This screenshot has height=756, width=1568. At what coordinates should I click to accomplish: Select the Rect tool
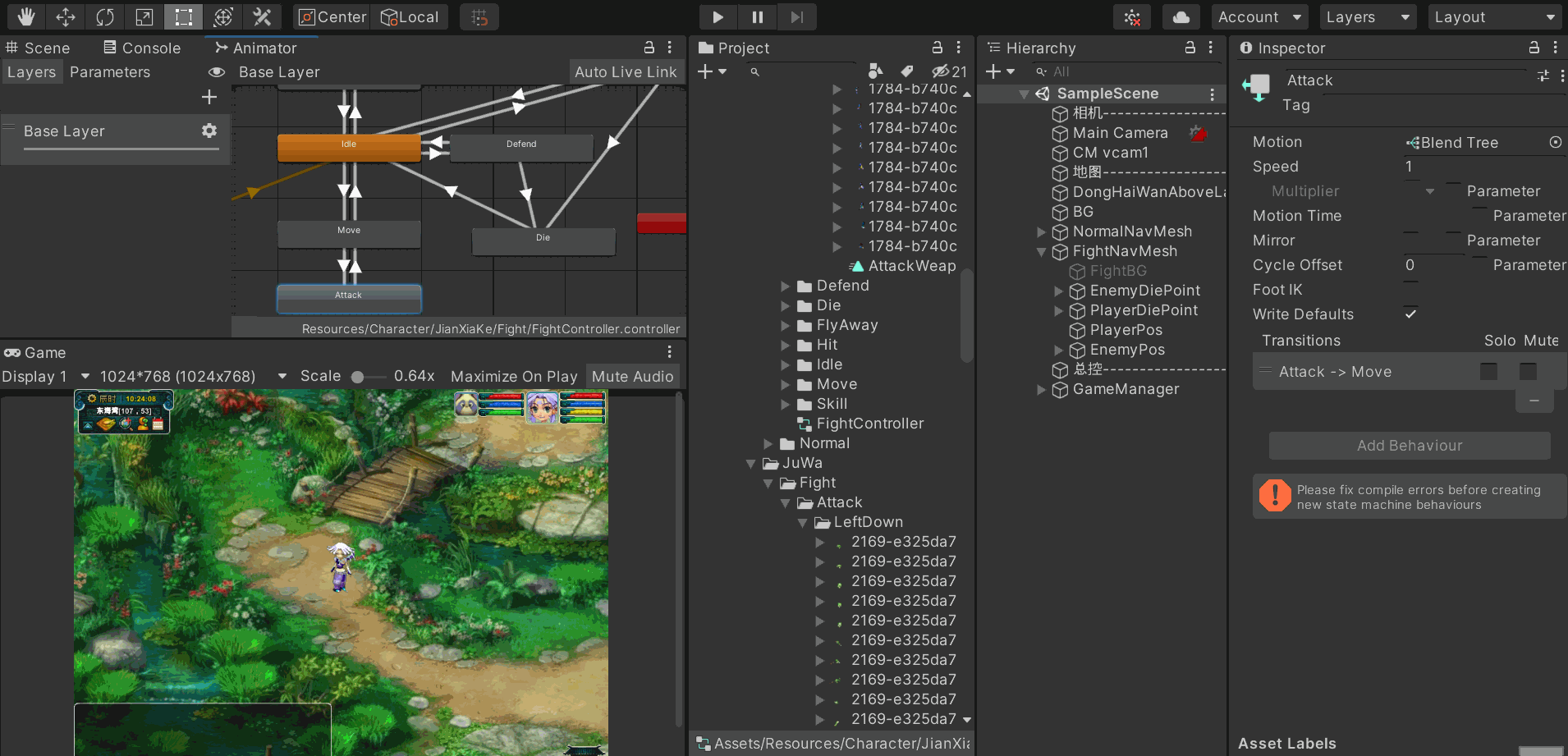[x=183, y=16]
